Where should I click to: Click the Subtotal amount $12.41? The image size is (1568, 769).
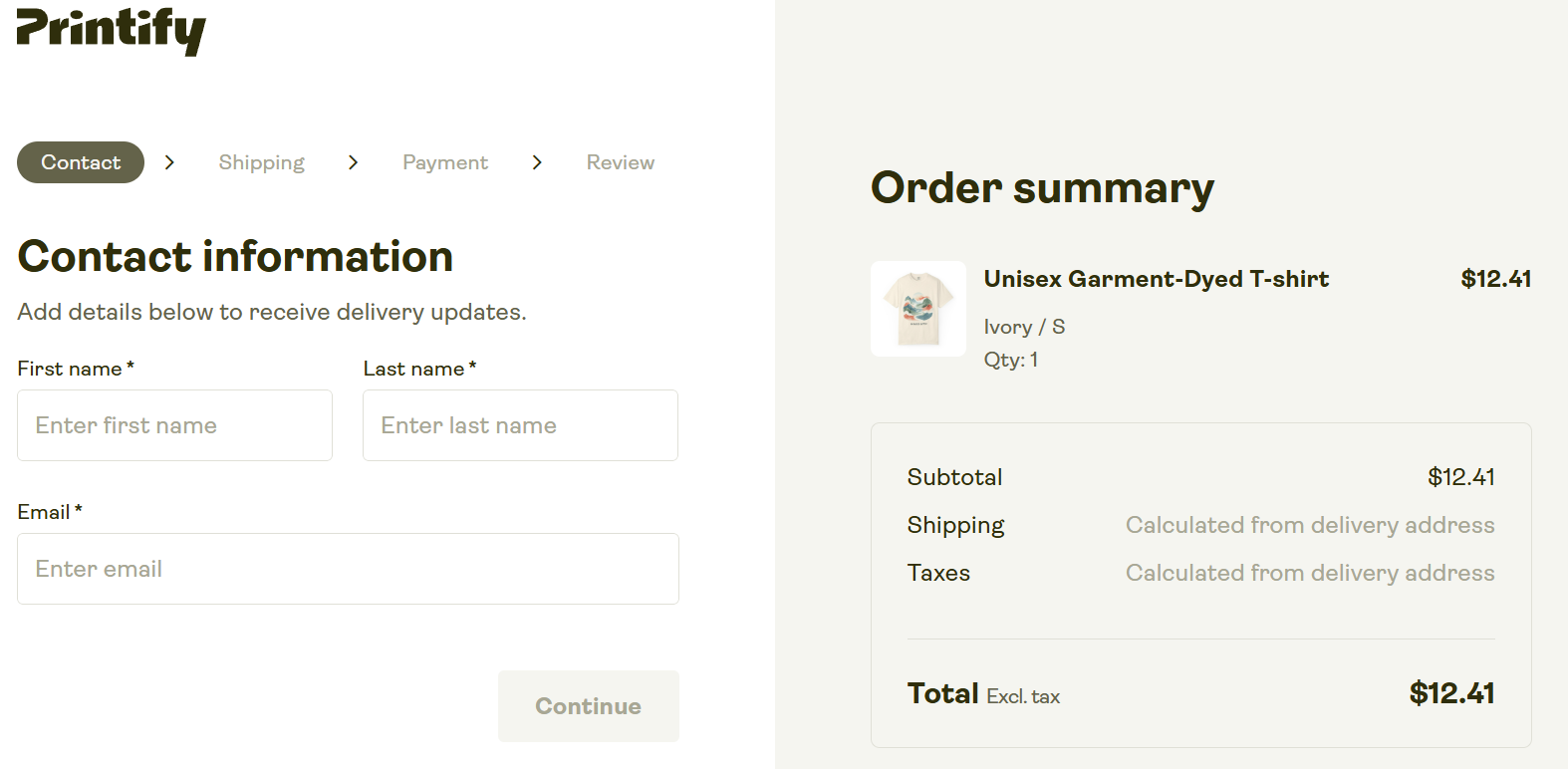pos(1460,477)
